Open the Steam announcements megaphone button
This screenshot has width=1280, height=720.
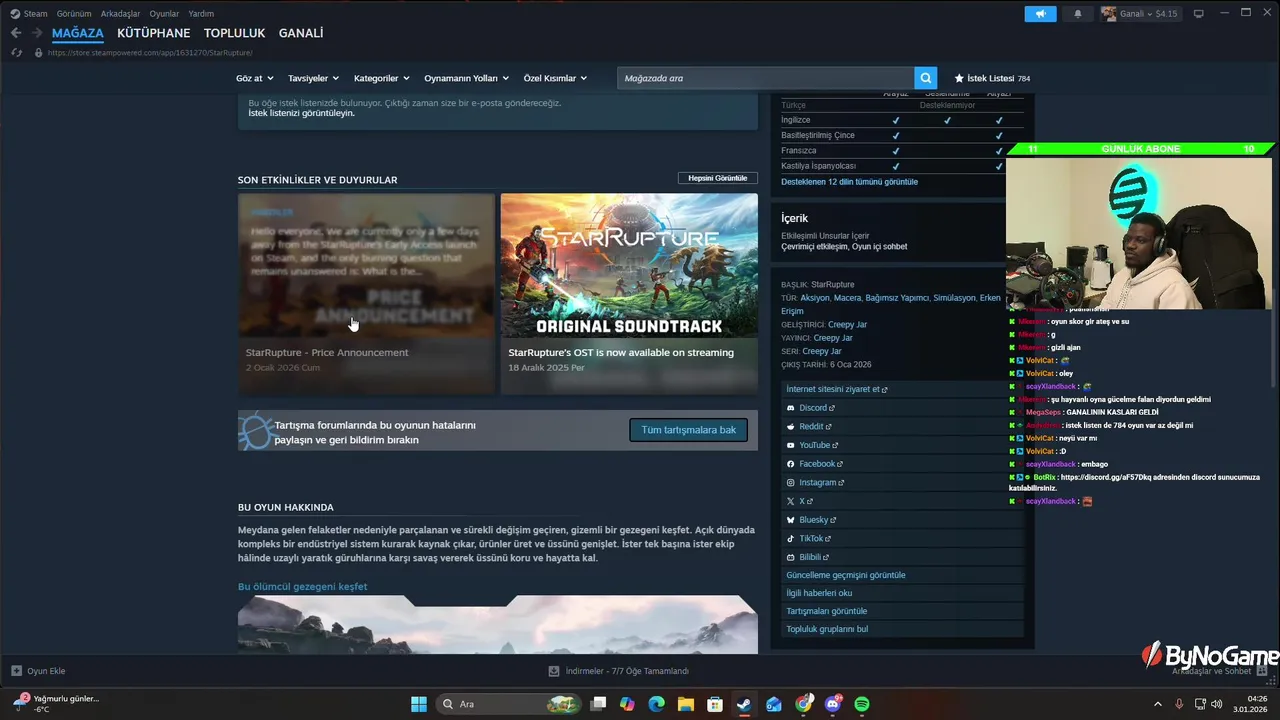1040,14
